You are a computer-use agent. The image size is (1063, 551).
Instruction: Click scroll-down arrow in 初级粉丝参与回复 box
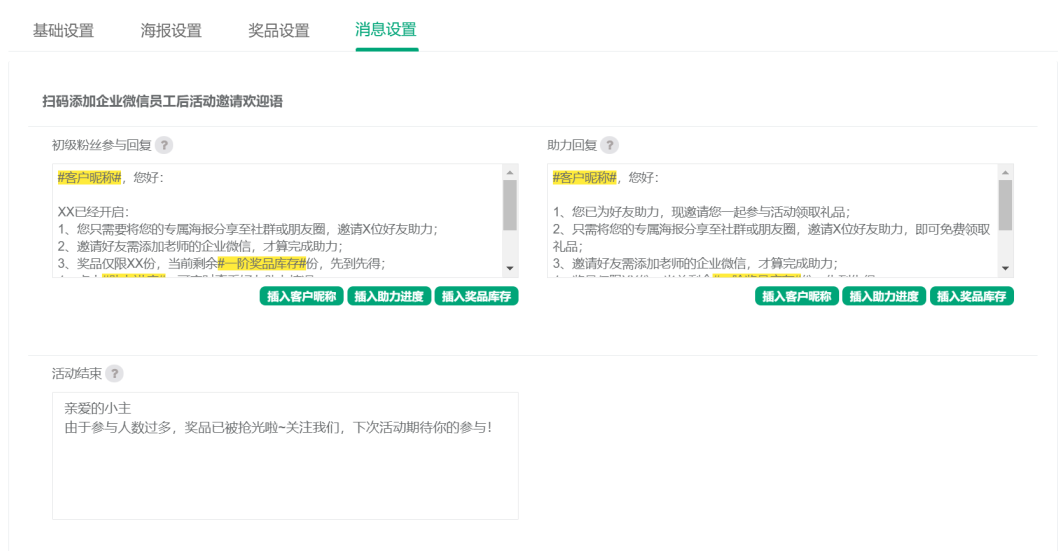(x=510, y=269)
